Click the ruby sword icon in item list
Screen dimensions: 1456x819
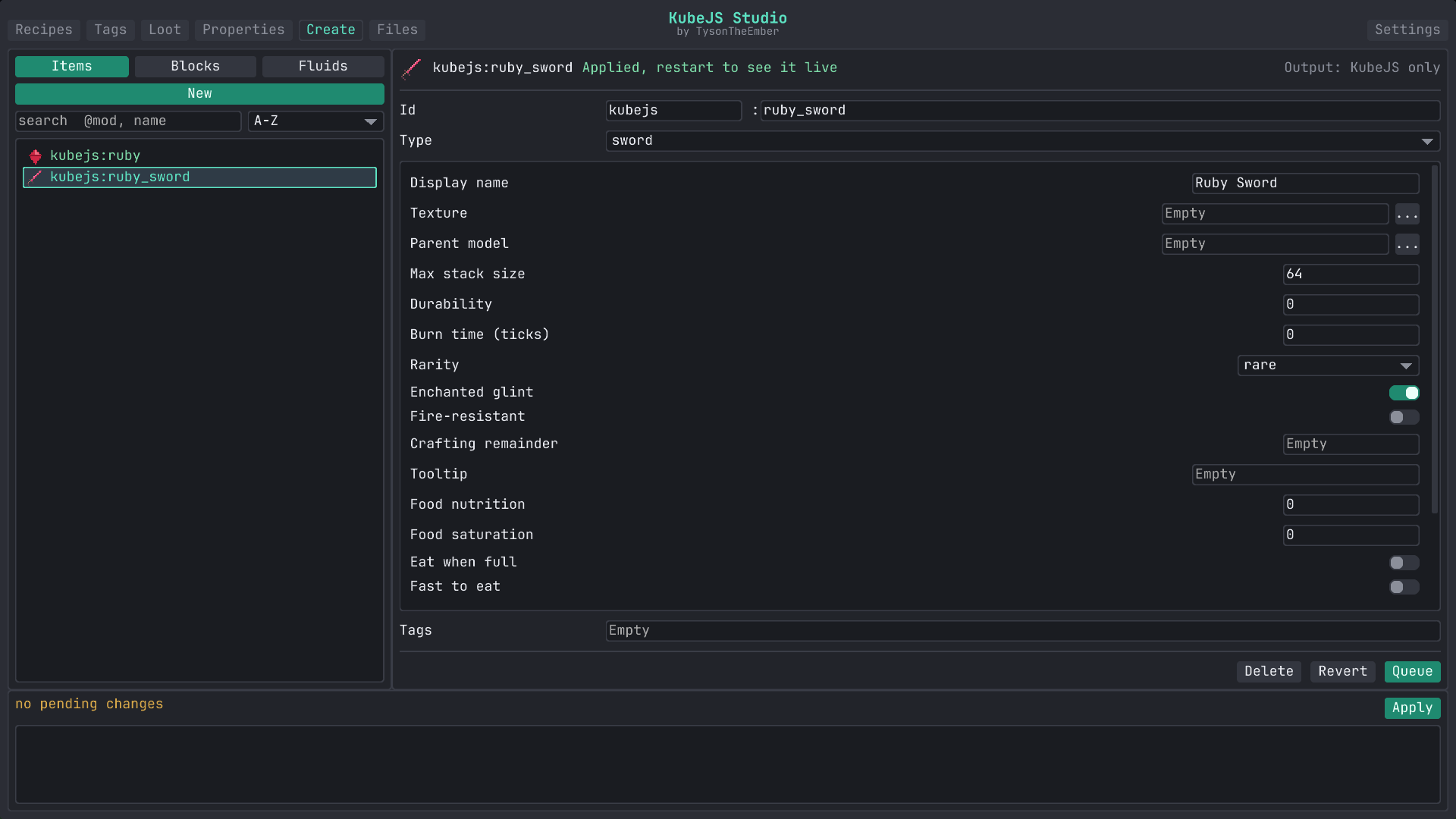click(35, 177)
